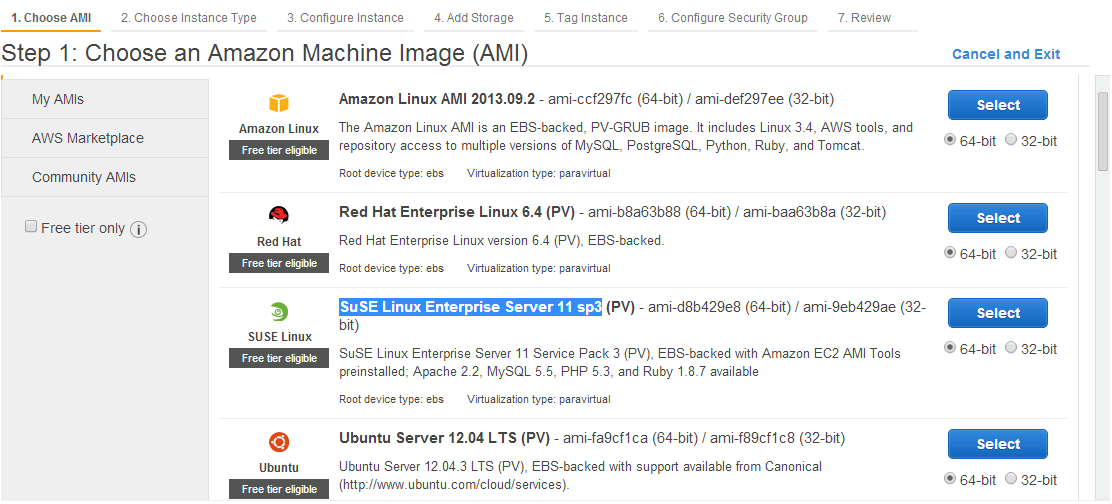Select the Red Hat Enterprise Linux 6.4 AMI

(x=998, y=218)
